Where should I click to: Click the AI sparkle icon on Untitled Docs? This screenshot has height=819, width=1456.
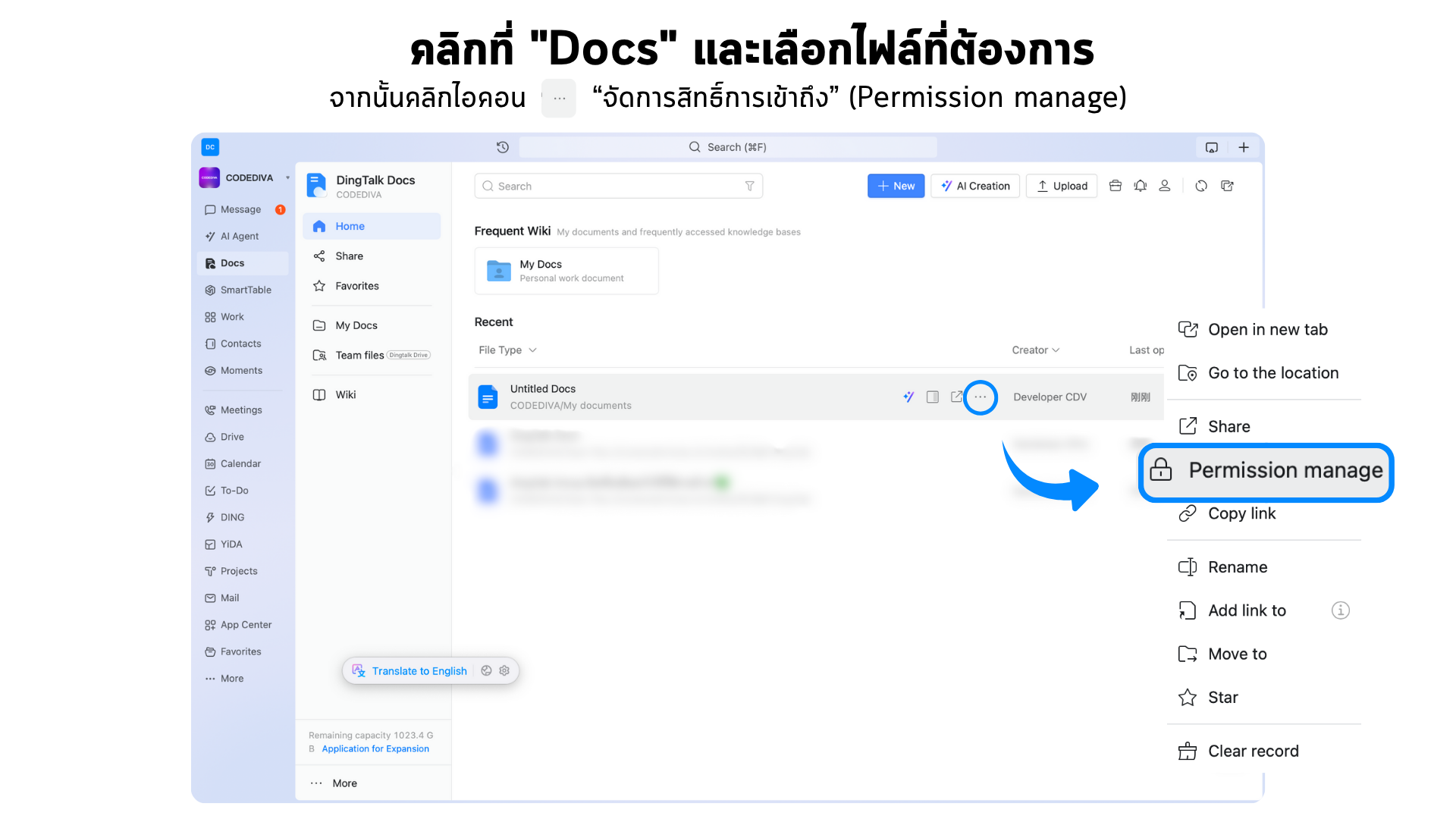tap(908, 397)
